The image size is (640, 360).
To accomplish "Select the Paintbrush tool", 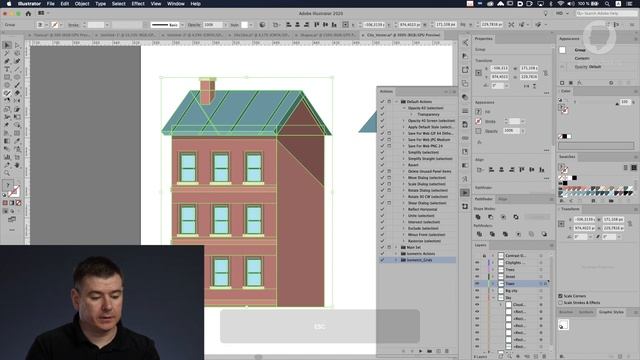I will 17,85.
